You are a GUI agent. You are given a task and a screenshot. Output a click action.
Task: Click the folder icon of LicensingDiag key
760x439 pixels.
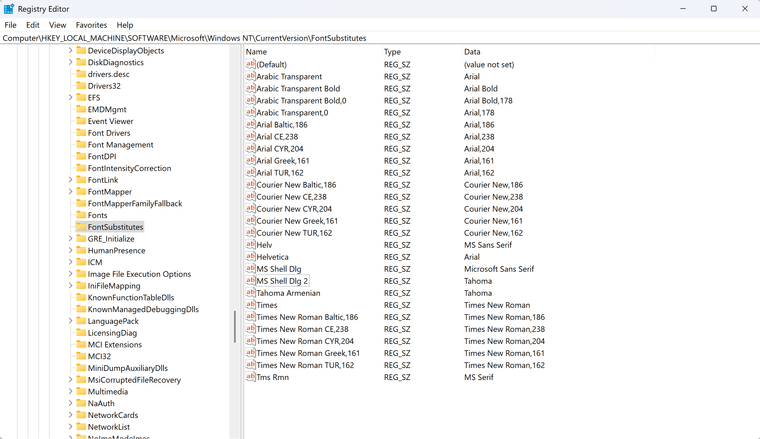click(81, 332)
